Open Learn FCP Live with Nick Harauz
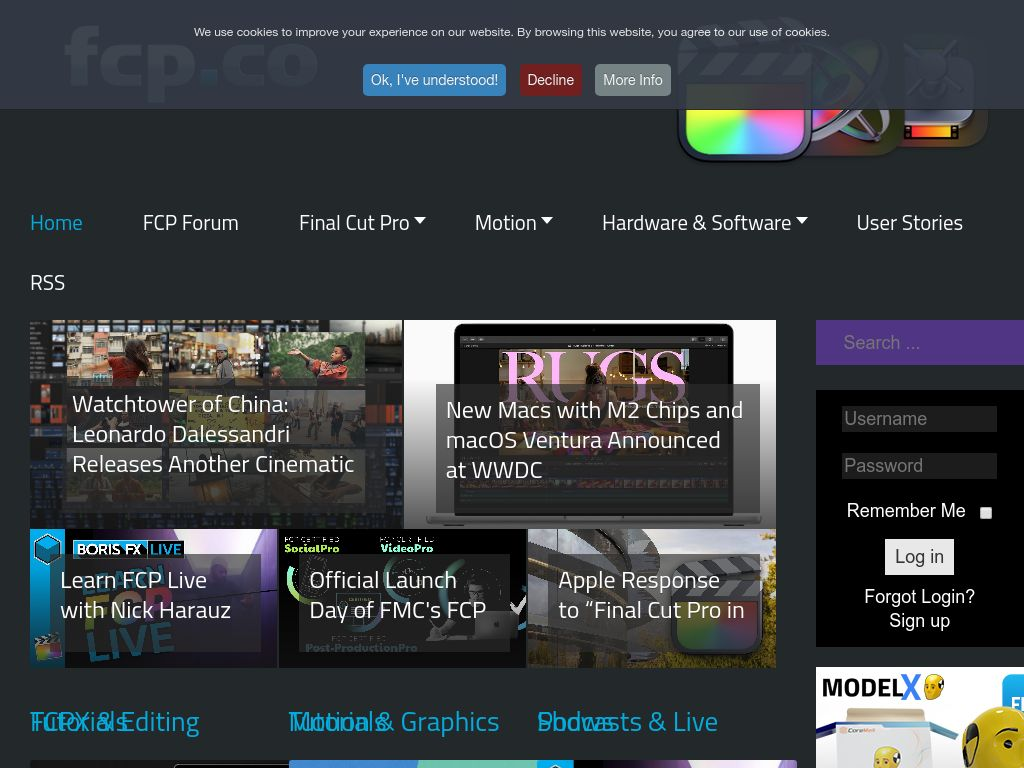 [x=146, y=595]
